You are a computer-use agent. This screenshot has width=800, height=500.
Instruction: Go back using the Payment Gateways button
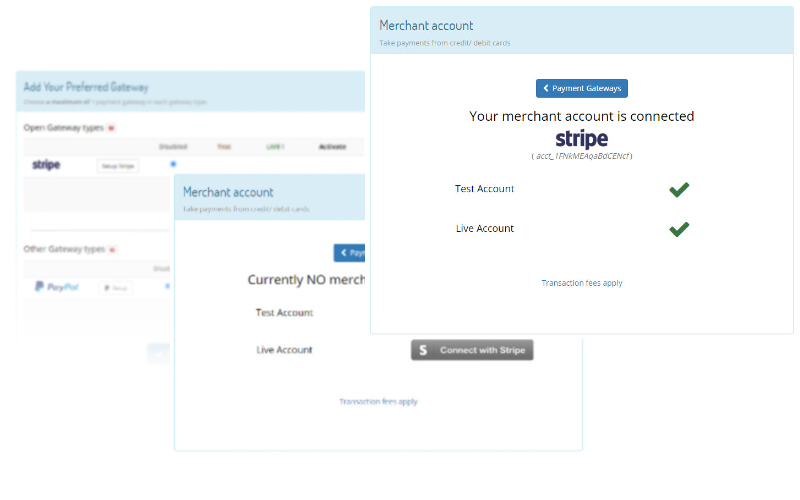pos(581,88)
